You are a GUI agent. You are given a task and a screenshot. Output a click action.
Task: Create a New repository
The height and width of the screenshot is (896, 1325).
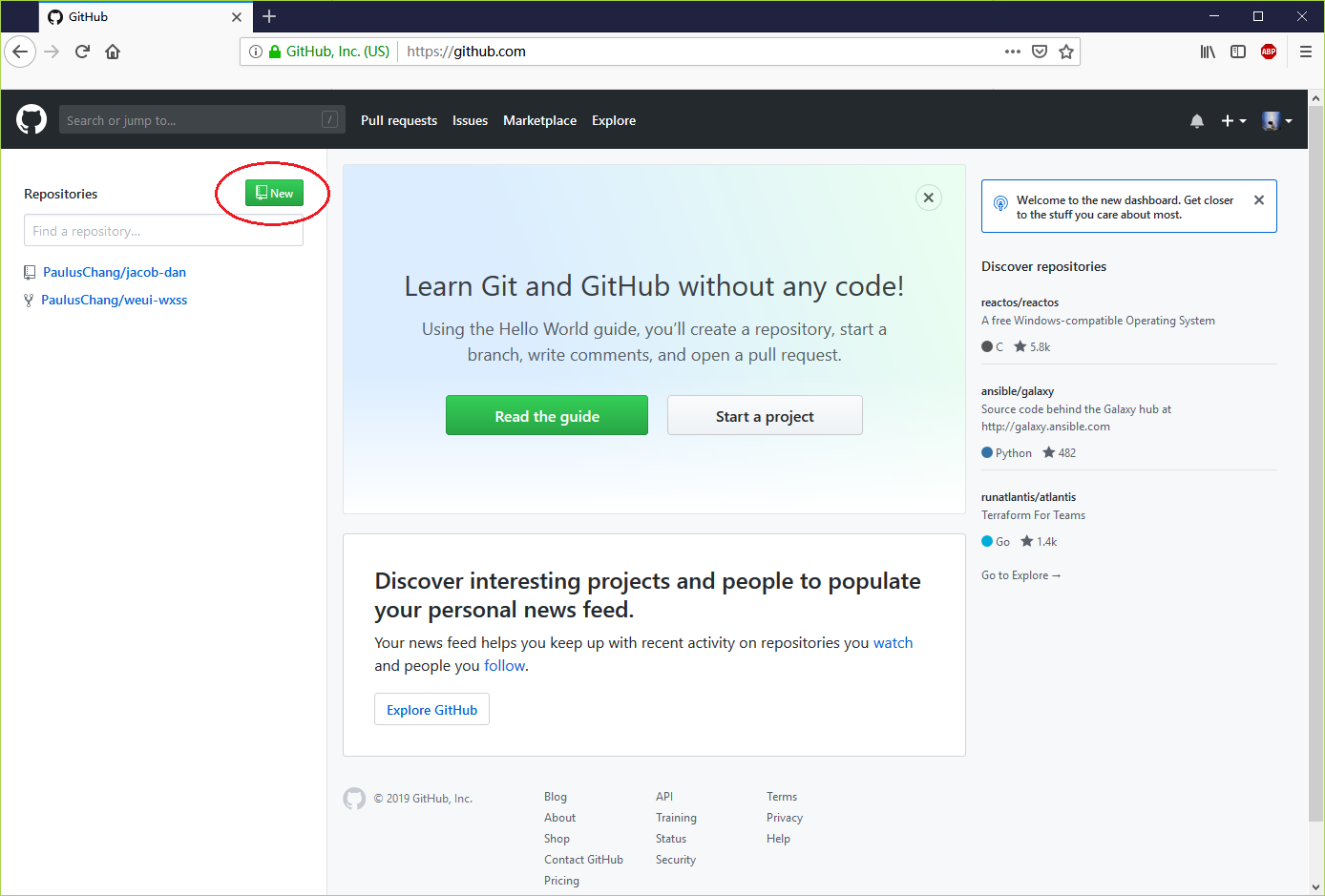click(274, 193)
